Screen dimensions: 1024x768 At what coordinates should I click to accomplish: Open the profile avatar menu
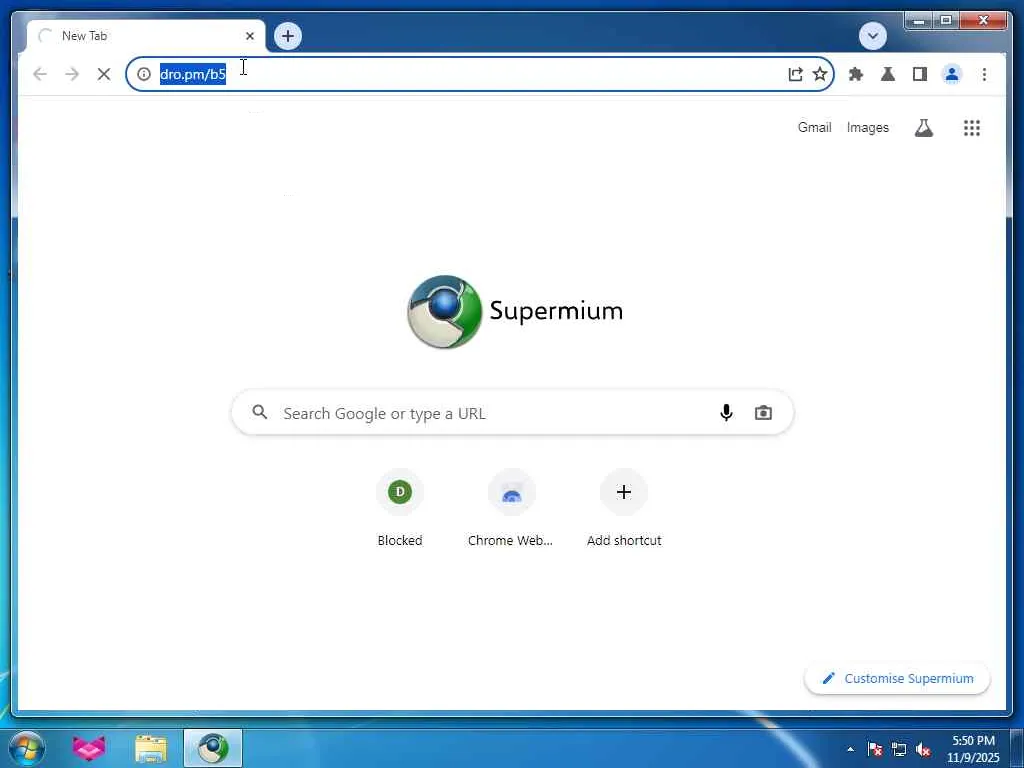[952, 74]
